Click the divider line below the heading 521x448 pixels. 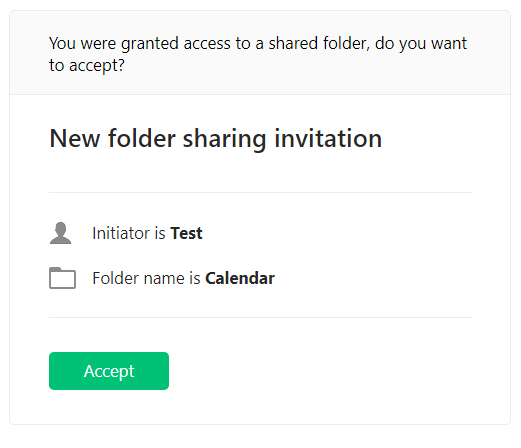pyautogui.click(x=260, y=192)
